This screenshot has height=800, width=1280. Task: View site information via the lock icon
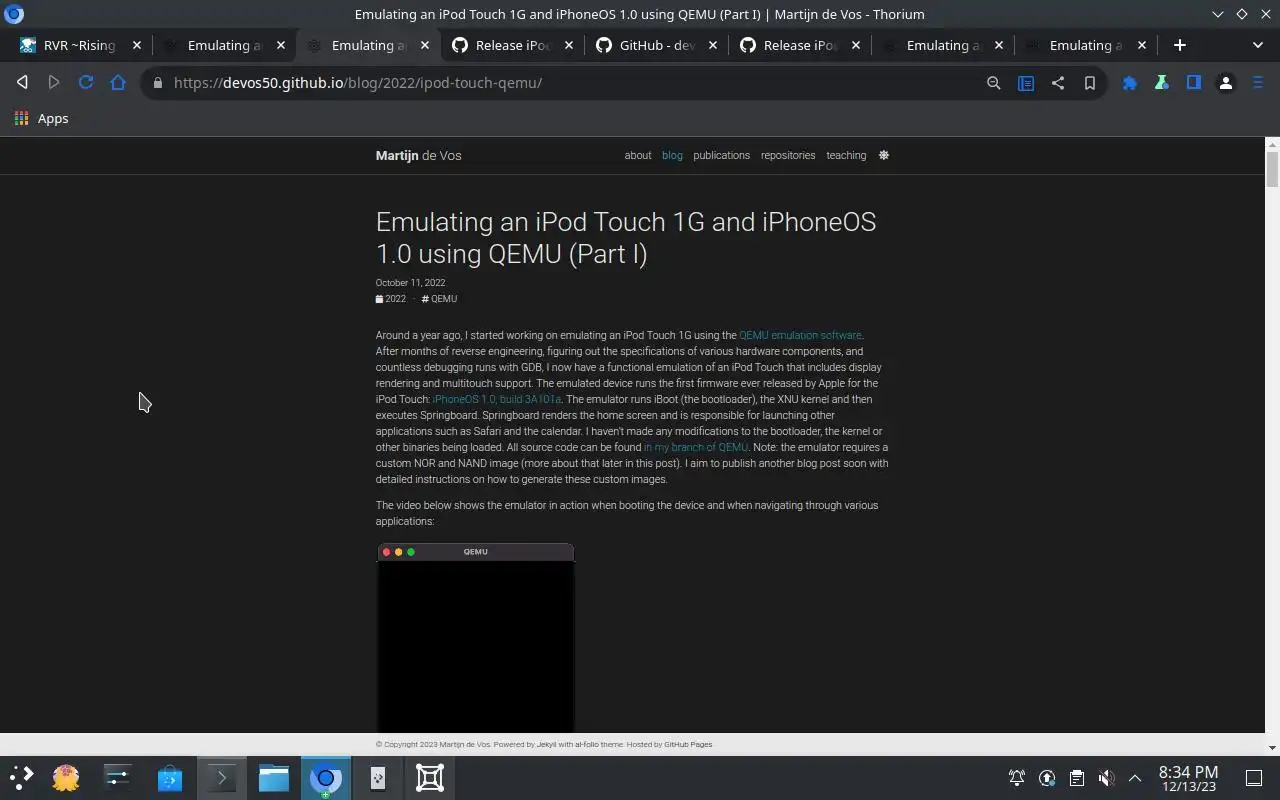[x=157, y=83]
